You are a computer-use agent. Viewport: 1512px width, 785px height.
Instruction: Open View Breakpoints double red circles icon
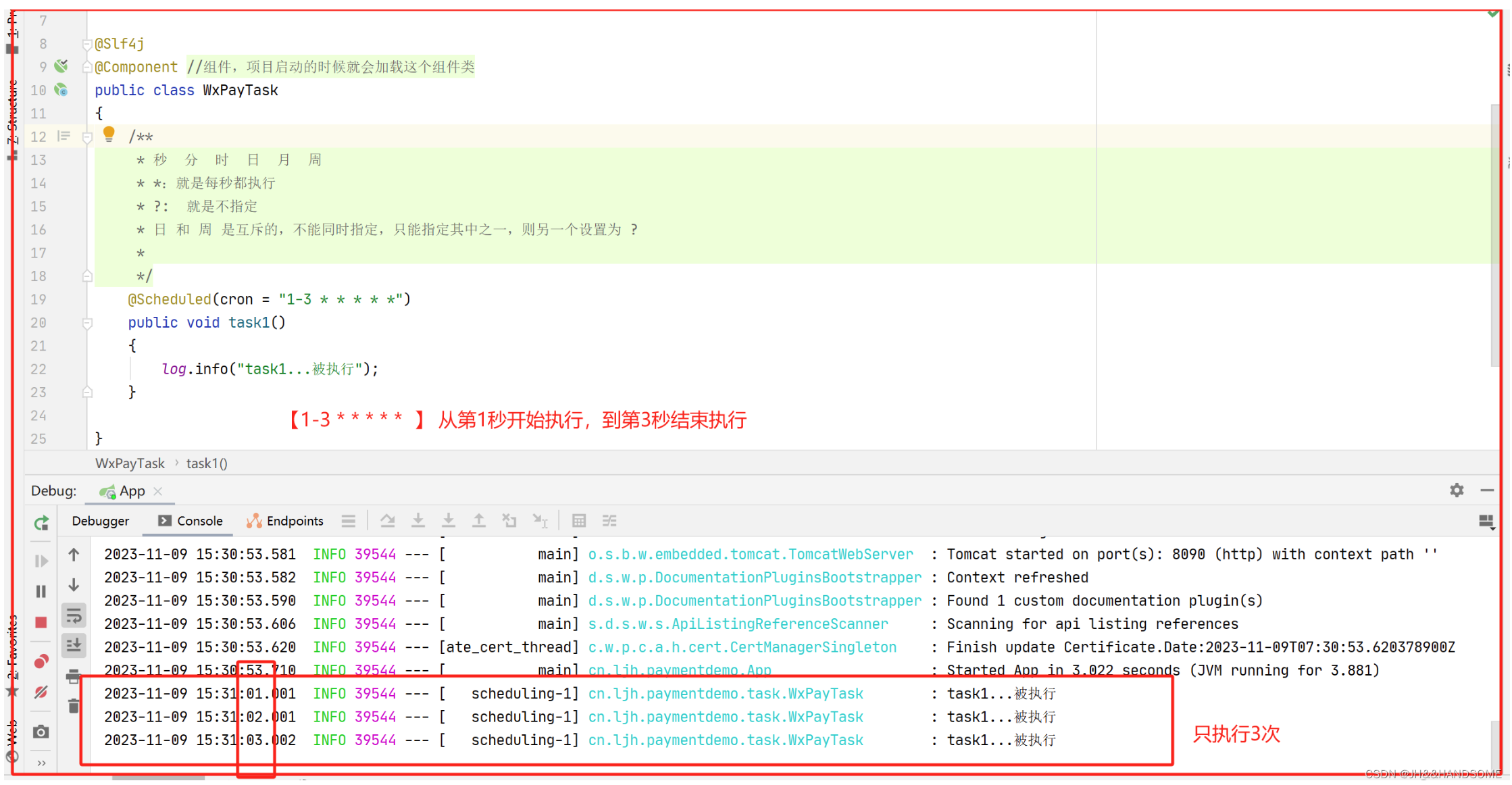(x=41, y=661)
